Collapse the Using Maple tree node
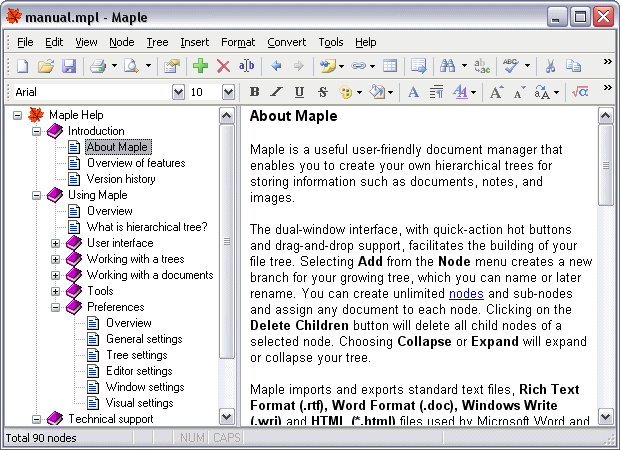Viewport: 620px width, 450px height. pyautogui.click(x=36, y=195)
